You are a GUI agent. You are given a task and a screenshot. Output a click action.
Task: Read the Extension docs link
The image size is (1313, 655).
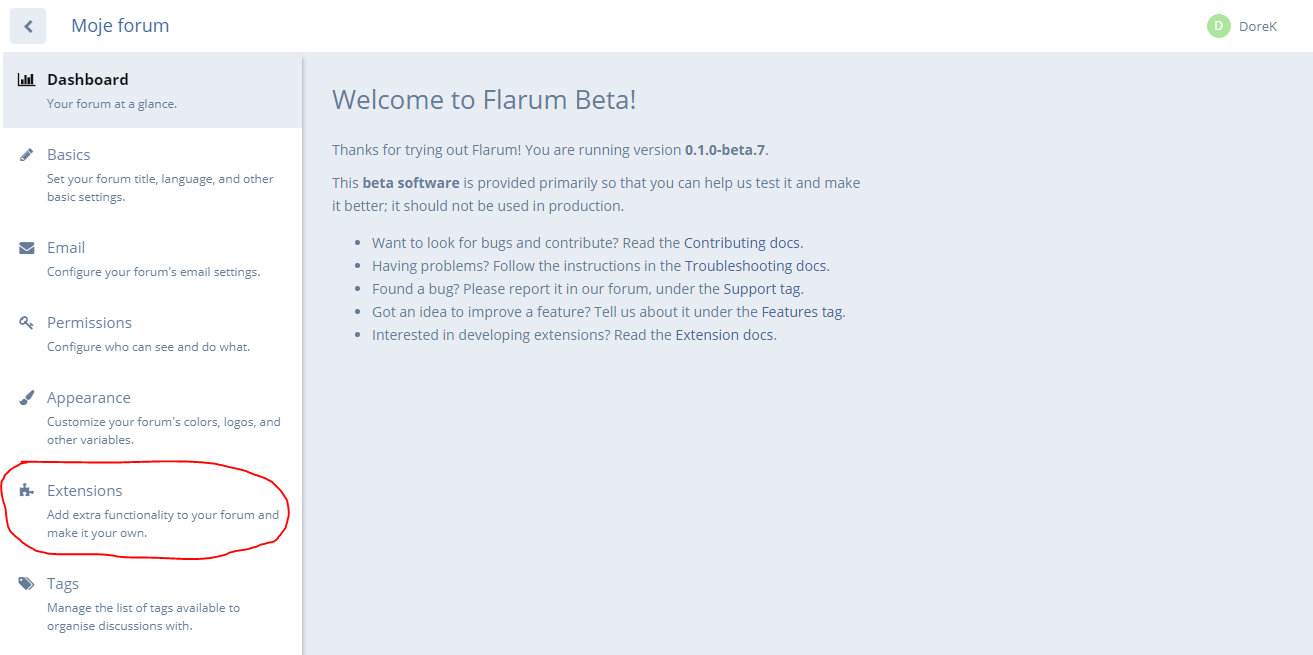click(x=725, y=335)
